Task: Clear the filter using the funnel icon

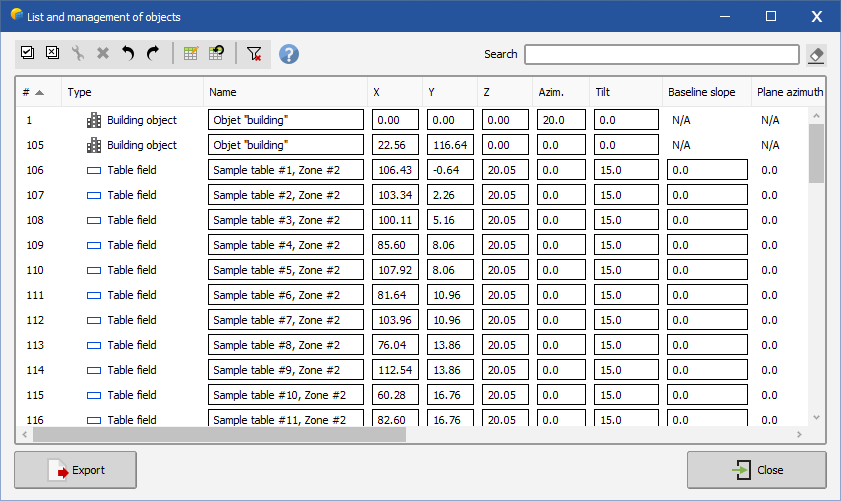Action: point(254,54)
